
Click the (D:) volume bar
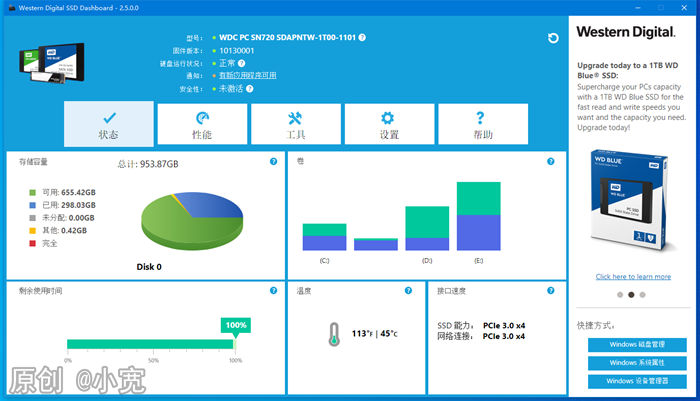point(427,228)
